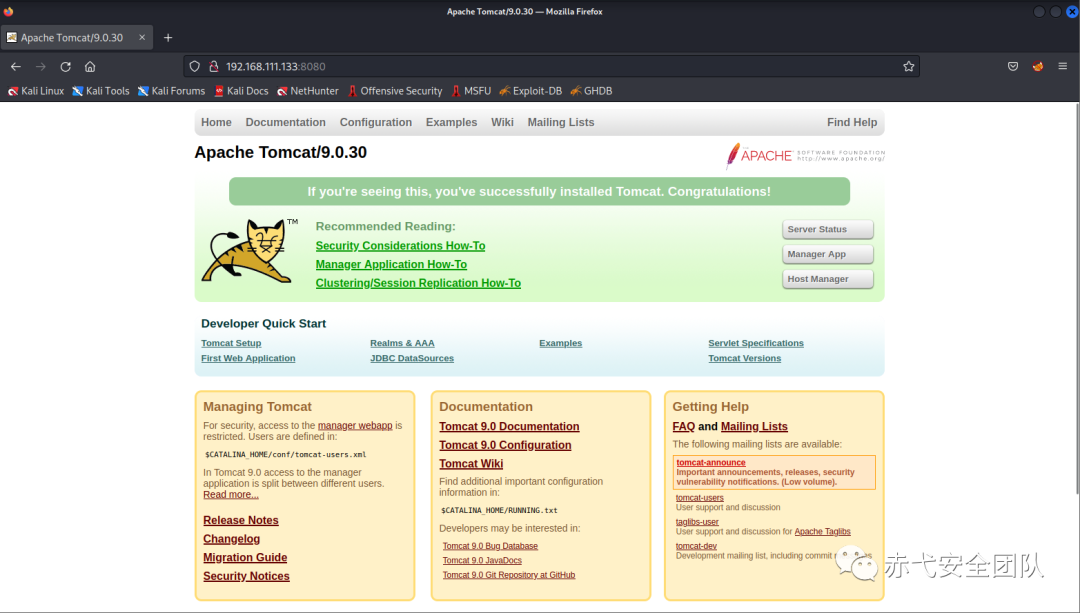Open the NetHunter bookmark
Viewport: 1080px width, 613px height.
(x=308, y=91)
